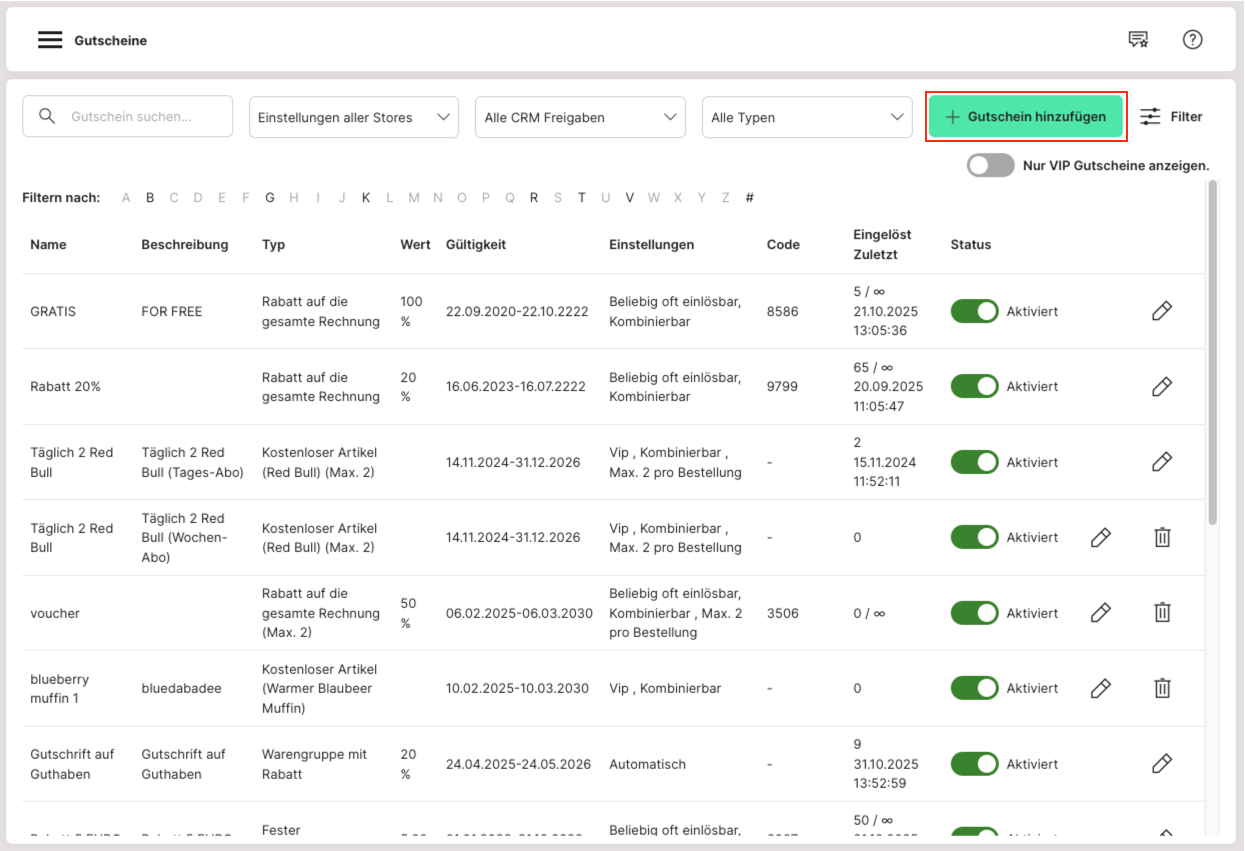Open the Alle Typen dropdown
Image resolution: width=1245 pixels, height=851 pixels.
click(x=806, y=117)
